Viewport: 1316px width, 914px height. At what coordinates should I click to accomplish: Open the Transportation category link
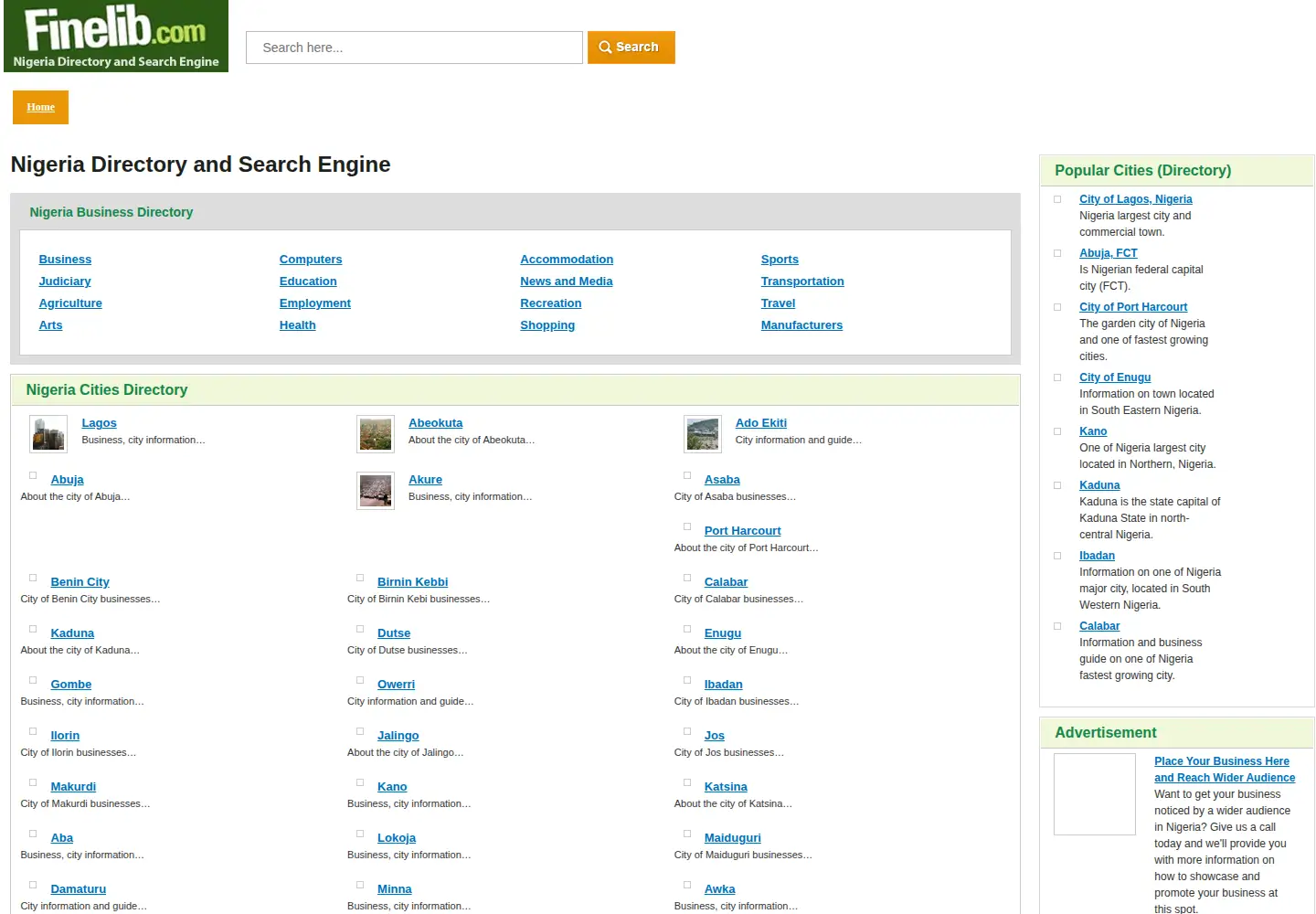(802, 282)
